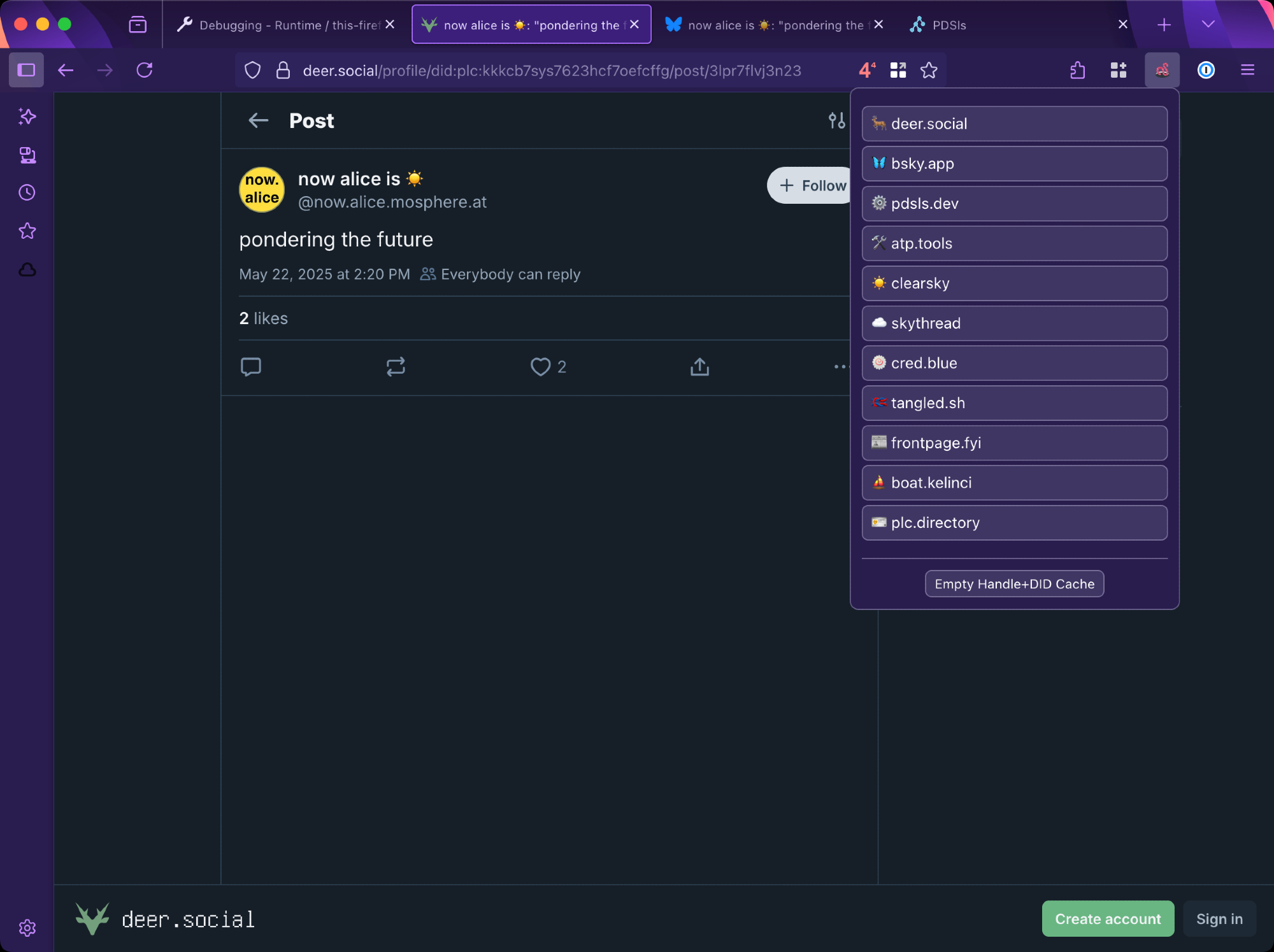Open the browser extensions puzzle icon
The height and width of the screenshot is (952, 1274).
coord(1077,70)
